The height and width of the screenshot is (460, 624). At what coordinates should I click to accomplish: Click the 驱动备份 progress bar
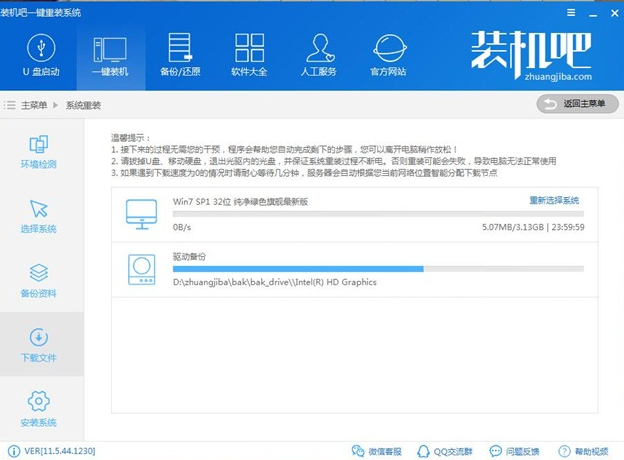click(378, 268)
